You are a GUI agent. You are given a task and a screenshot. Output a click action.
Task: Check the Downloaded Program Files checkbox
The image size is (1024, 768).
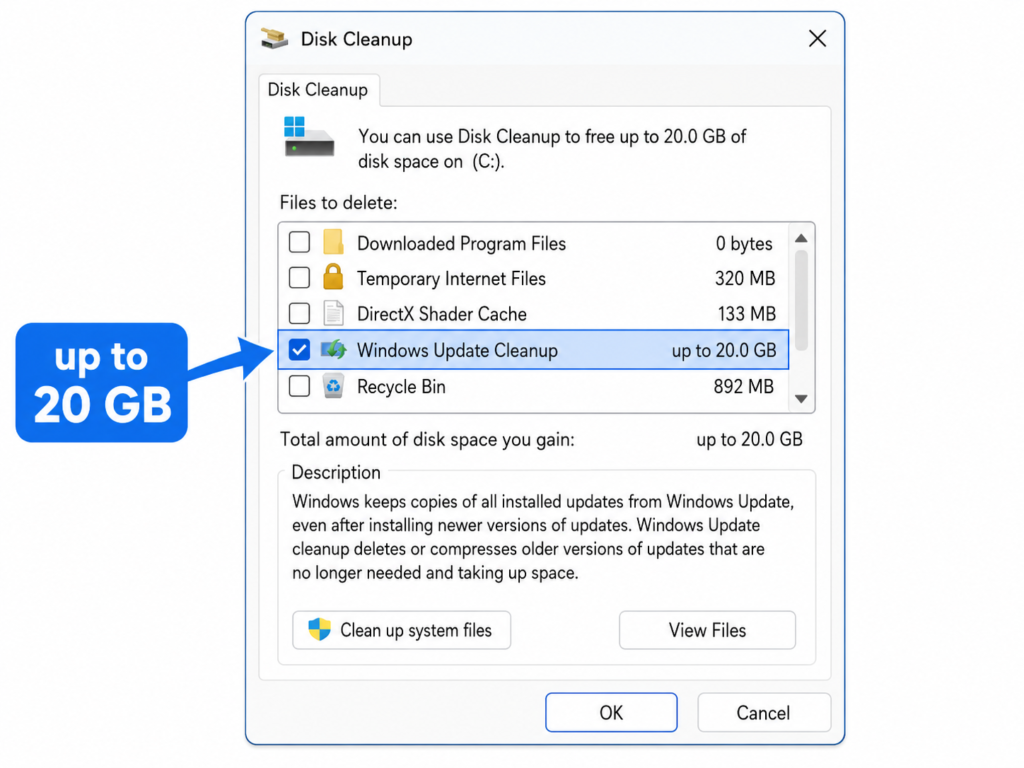[x=299, y=242]
